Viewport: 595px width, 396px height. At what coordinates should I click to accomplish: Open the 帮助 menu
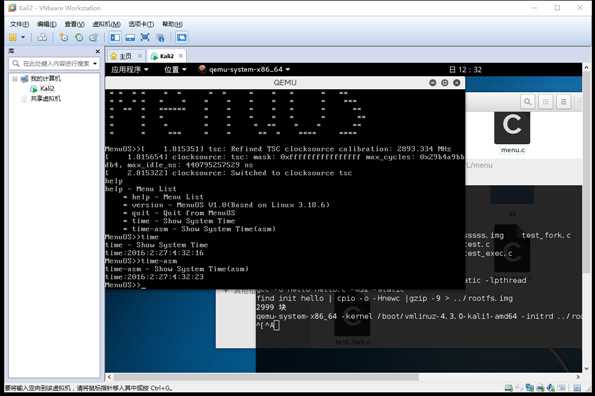tap(172, 24)
